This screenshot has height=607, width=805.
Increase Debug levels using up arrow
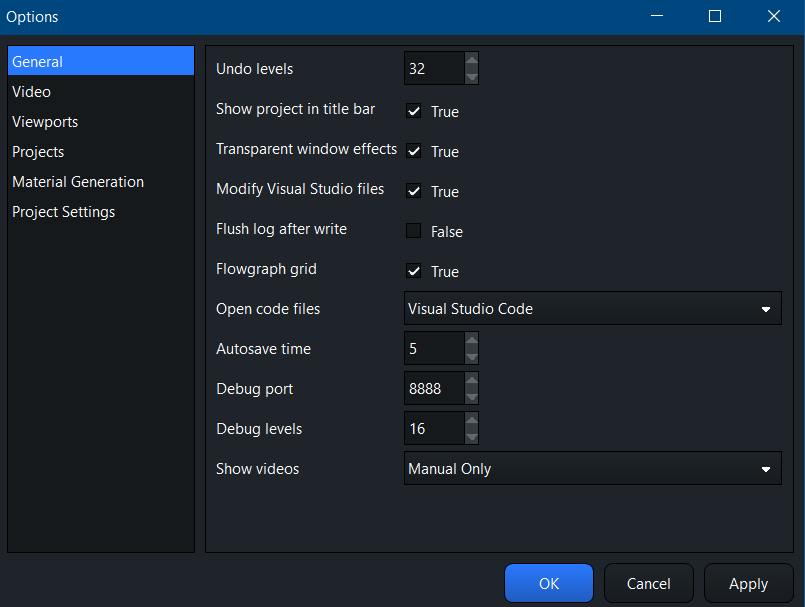point(472,421)
